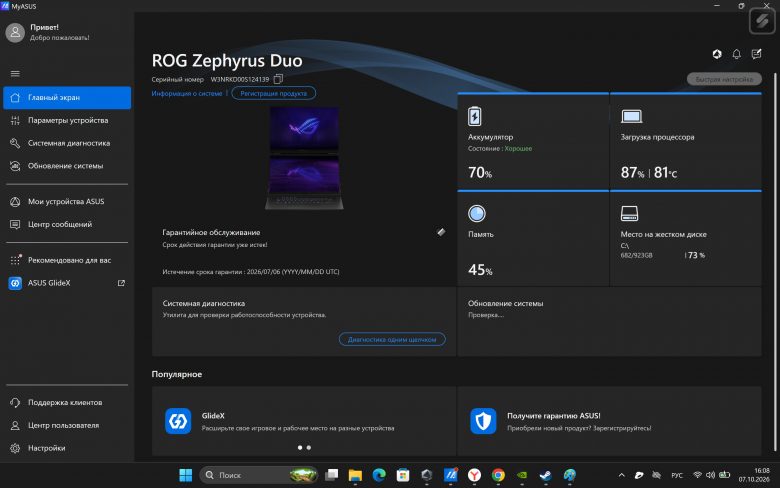Click the shield icon in ASUS warranty card

pos(483,421)
